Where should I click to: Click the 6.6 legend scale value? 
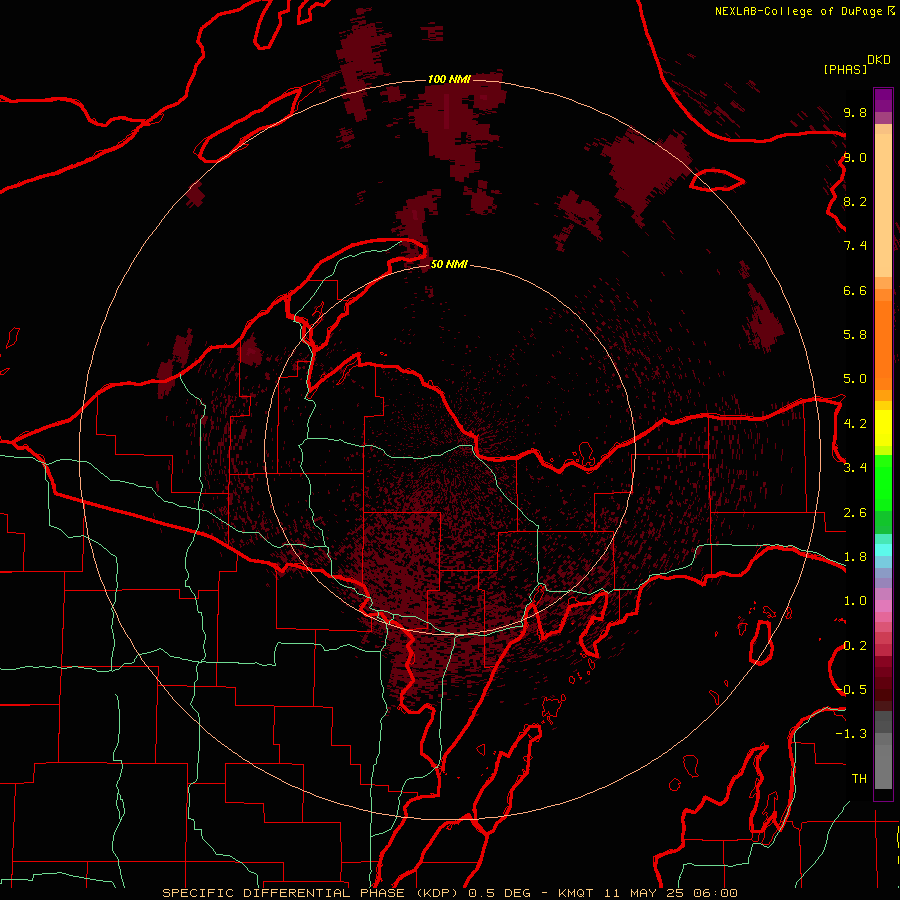tap(855, 290)
